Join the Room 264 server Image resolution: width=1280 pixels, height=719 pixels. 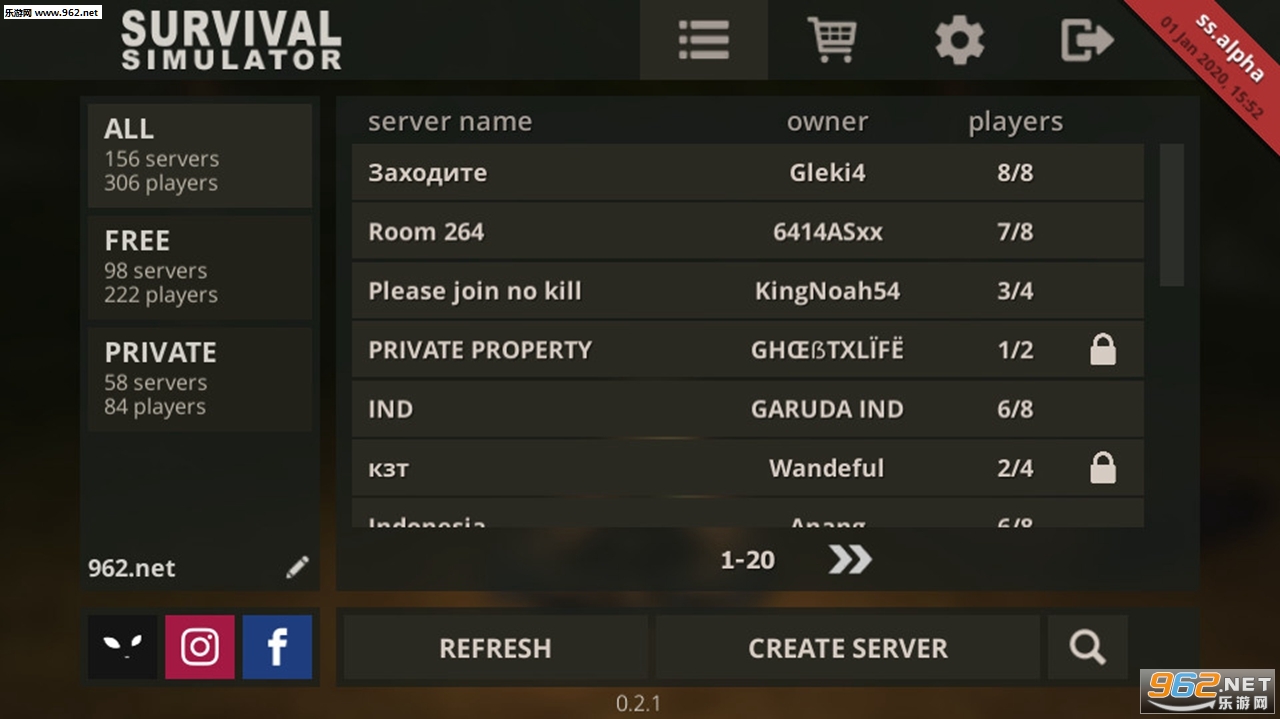748,231
